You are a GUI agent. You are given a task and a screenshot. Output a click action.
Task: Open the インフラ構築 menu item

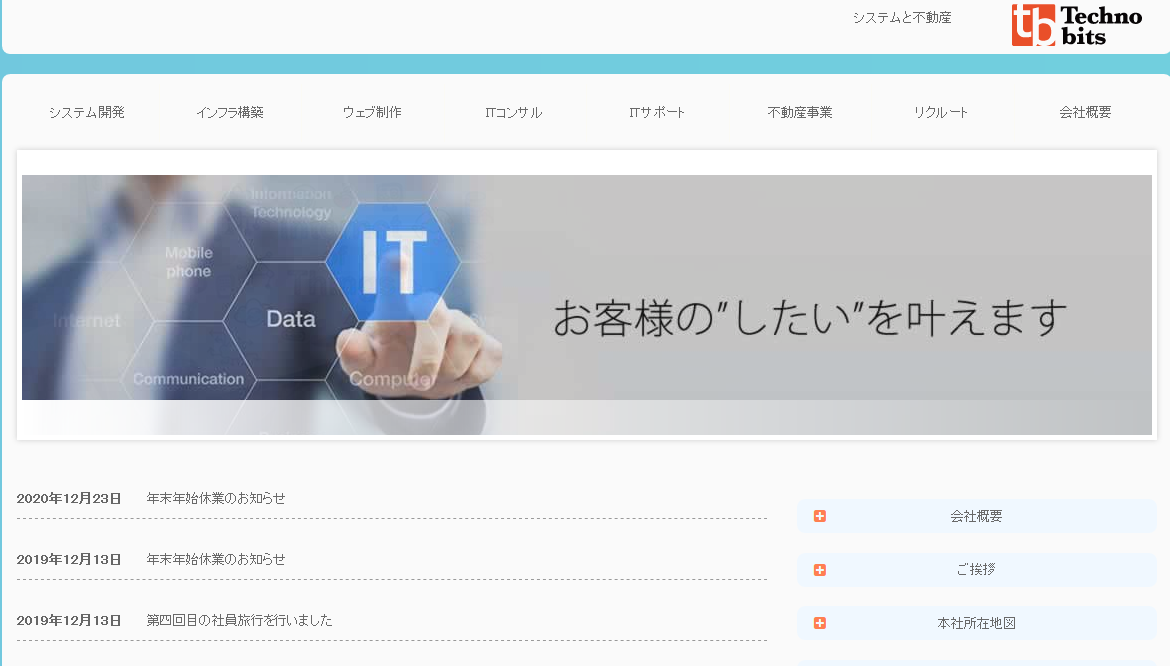[230, 112]
